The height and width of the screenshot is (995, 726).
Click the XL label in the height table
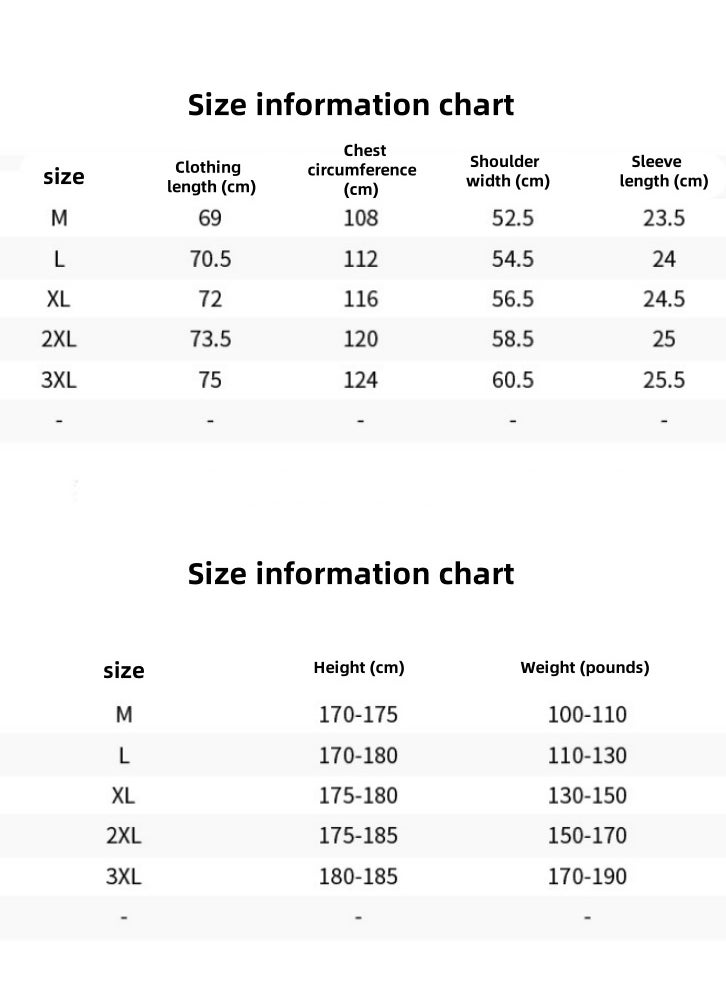[x=123, y=795]
